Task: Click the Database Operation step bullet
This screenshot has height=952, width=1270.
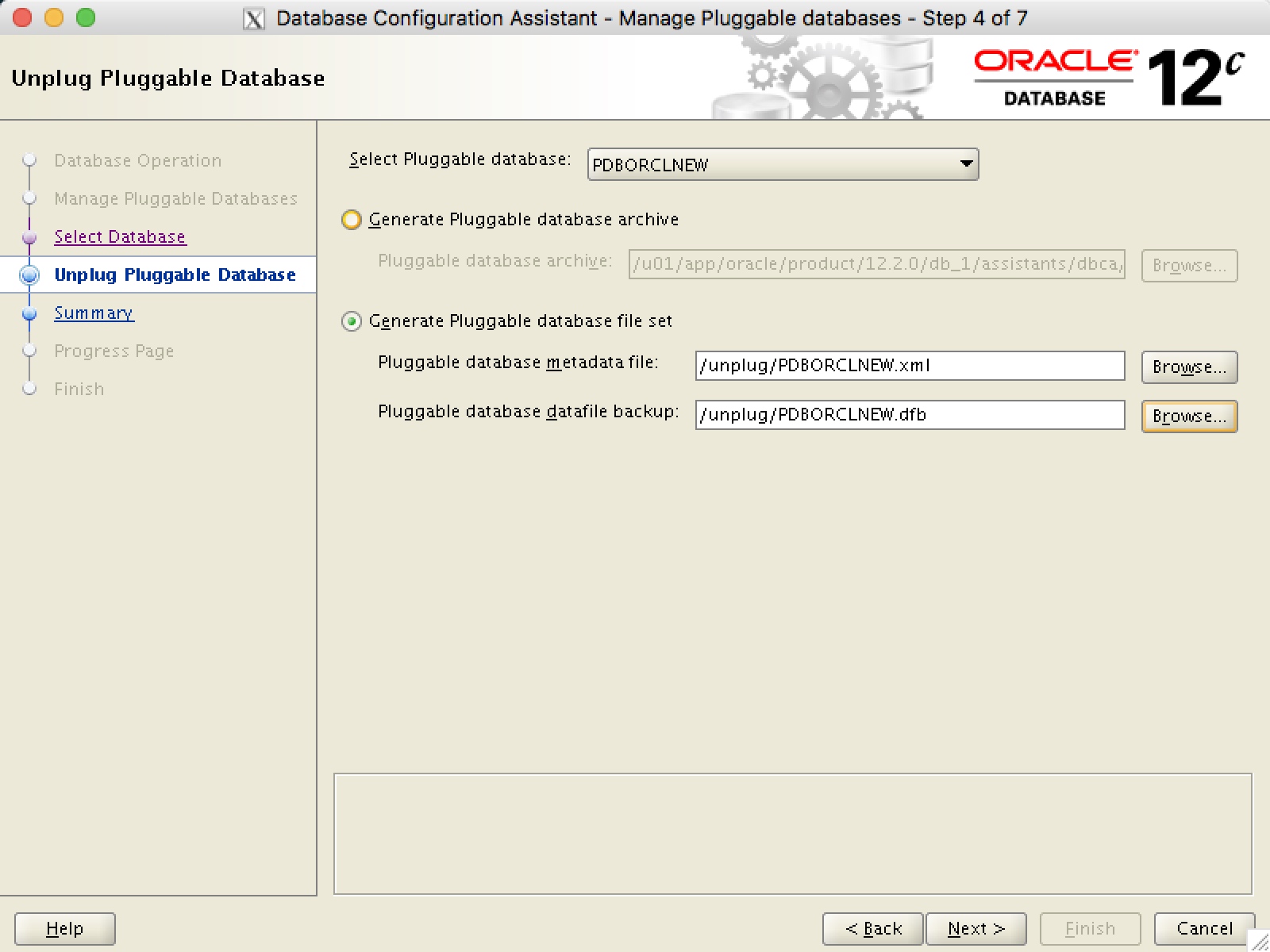Action: pyautogui.click(x=30, y=160)
